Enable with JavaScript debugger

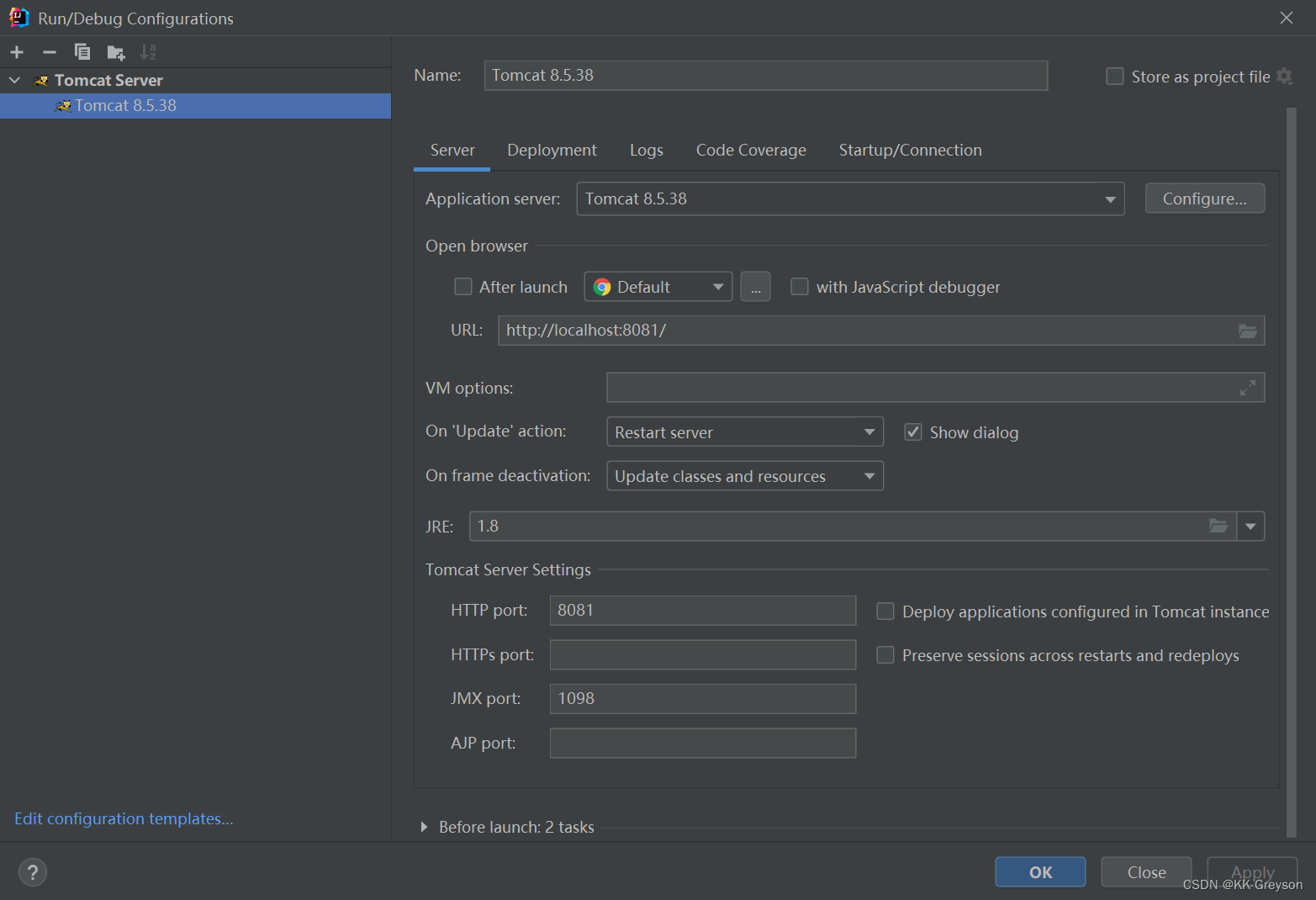pyautogui.click(x=800, y=287)
